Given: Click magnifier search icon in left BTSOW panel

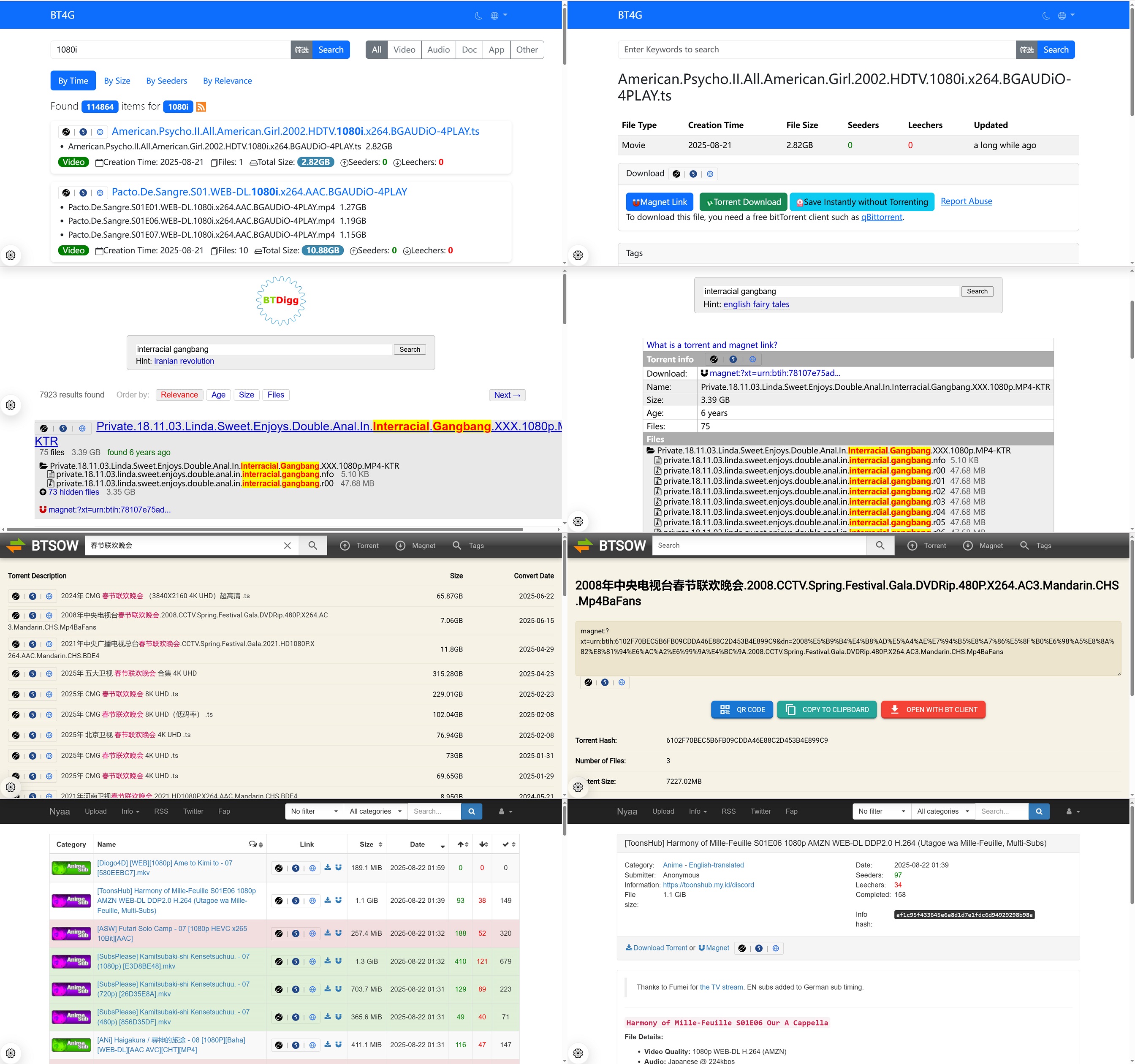Looking at the screenshot, I should coord(312,546).
